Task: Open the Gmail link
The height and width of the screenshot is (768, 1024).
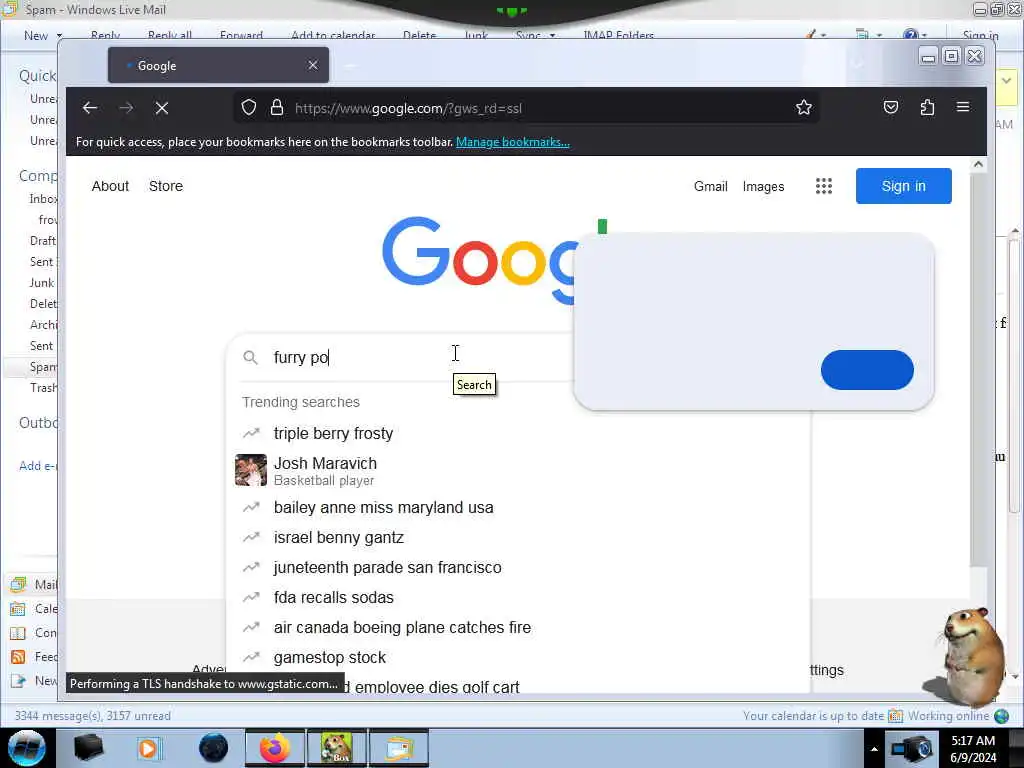Action: (x=711, y=187)
